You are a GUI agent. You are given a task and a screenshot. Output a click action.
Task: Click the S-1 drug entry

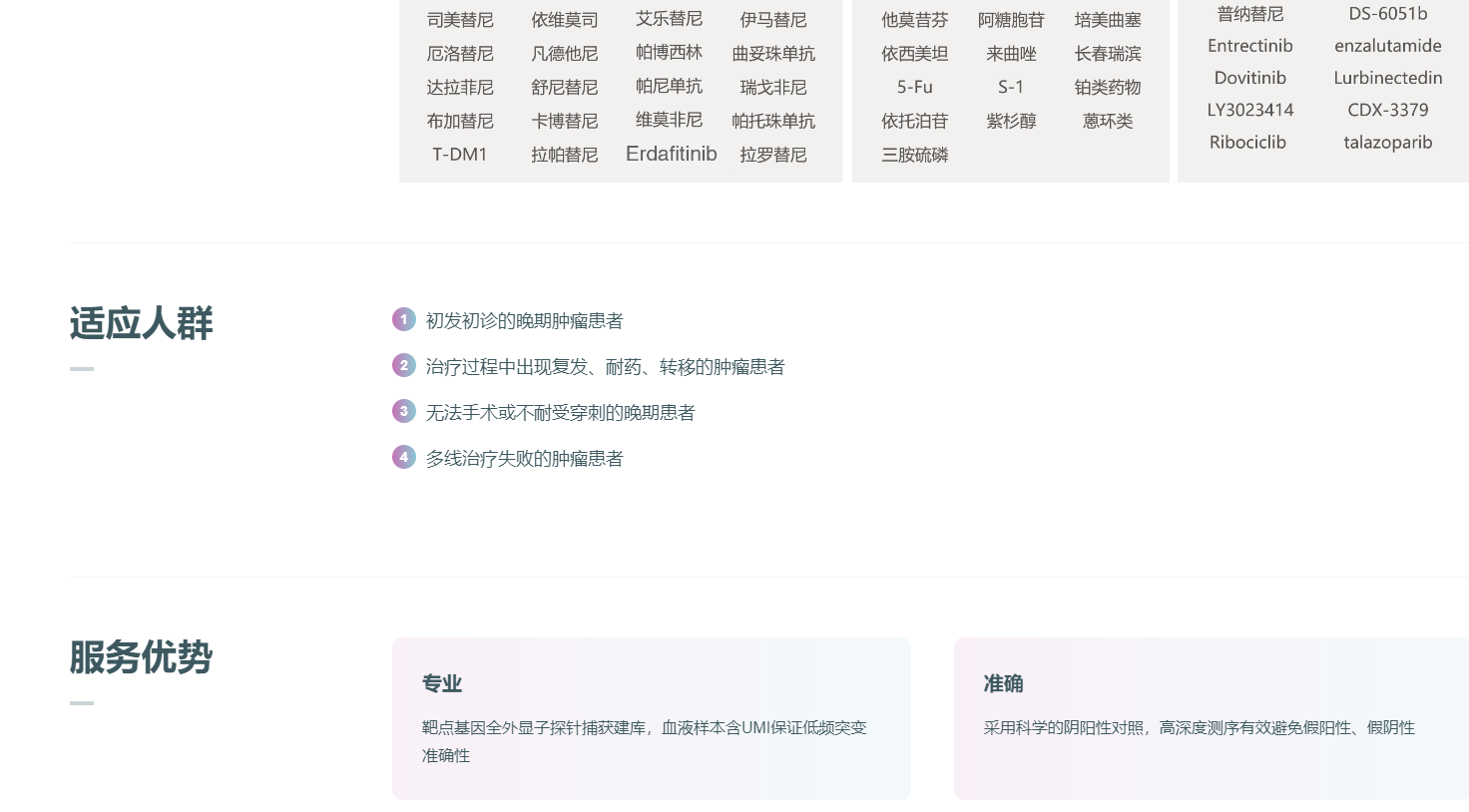click(1010, 87)
